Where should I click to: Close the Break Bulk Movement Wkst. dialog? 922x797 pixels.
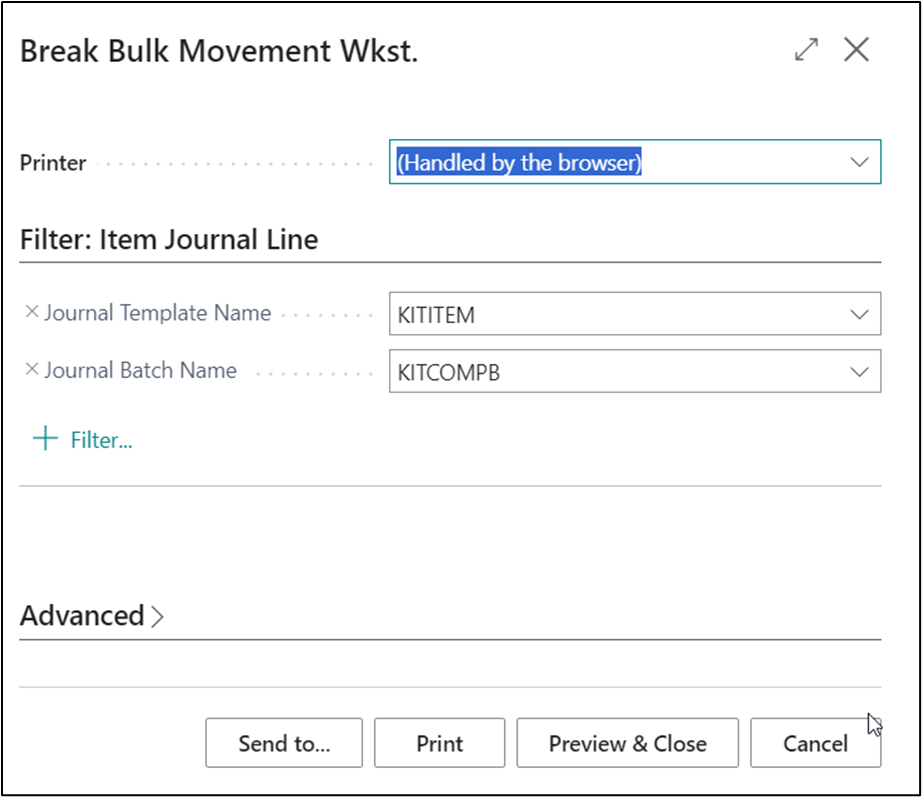pos(856,50)
